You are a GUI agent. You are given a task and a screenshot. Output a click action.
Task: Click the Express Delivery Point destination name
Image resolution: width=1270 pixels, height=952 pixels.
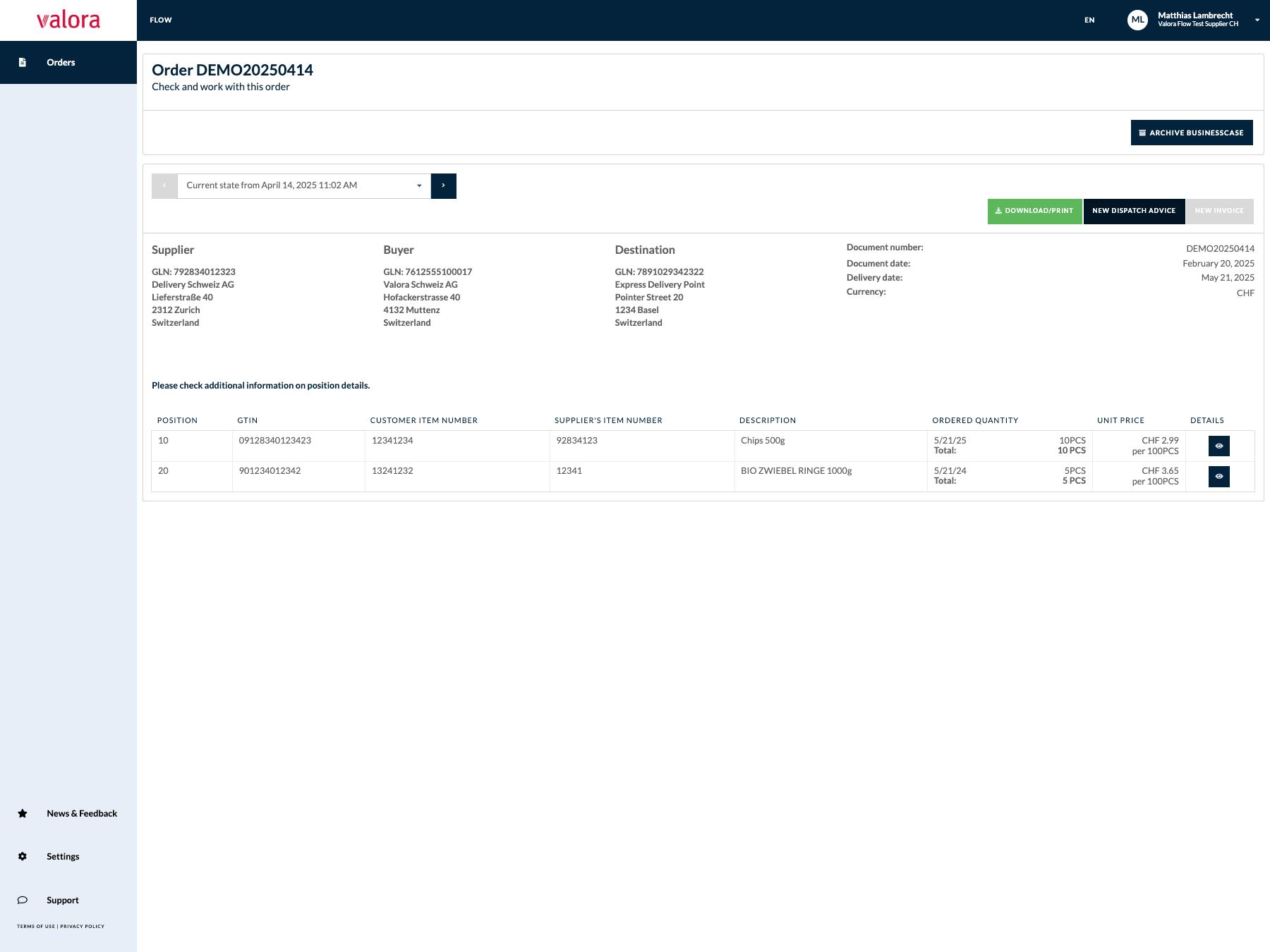click(x=660, y=285)
